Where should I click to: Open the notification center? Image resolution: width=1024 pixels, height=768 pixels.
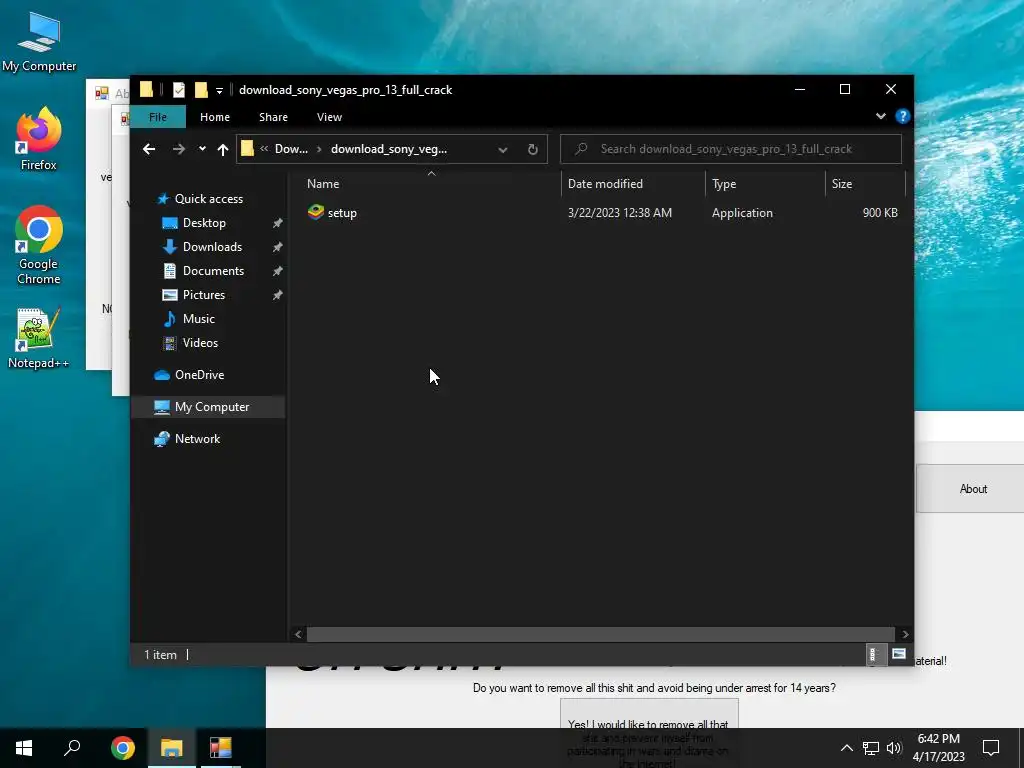pos(991,748)
